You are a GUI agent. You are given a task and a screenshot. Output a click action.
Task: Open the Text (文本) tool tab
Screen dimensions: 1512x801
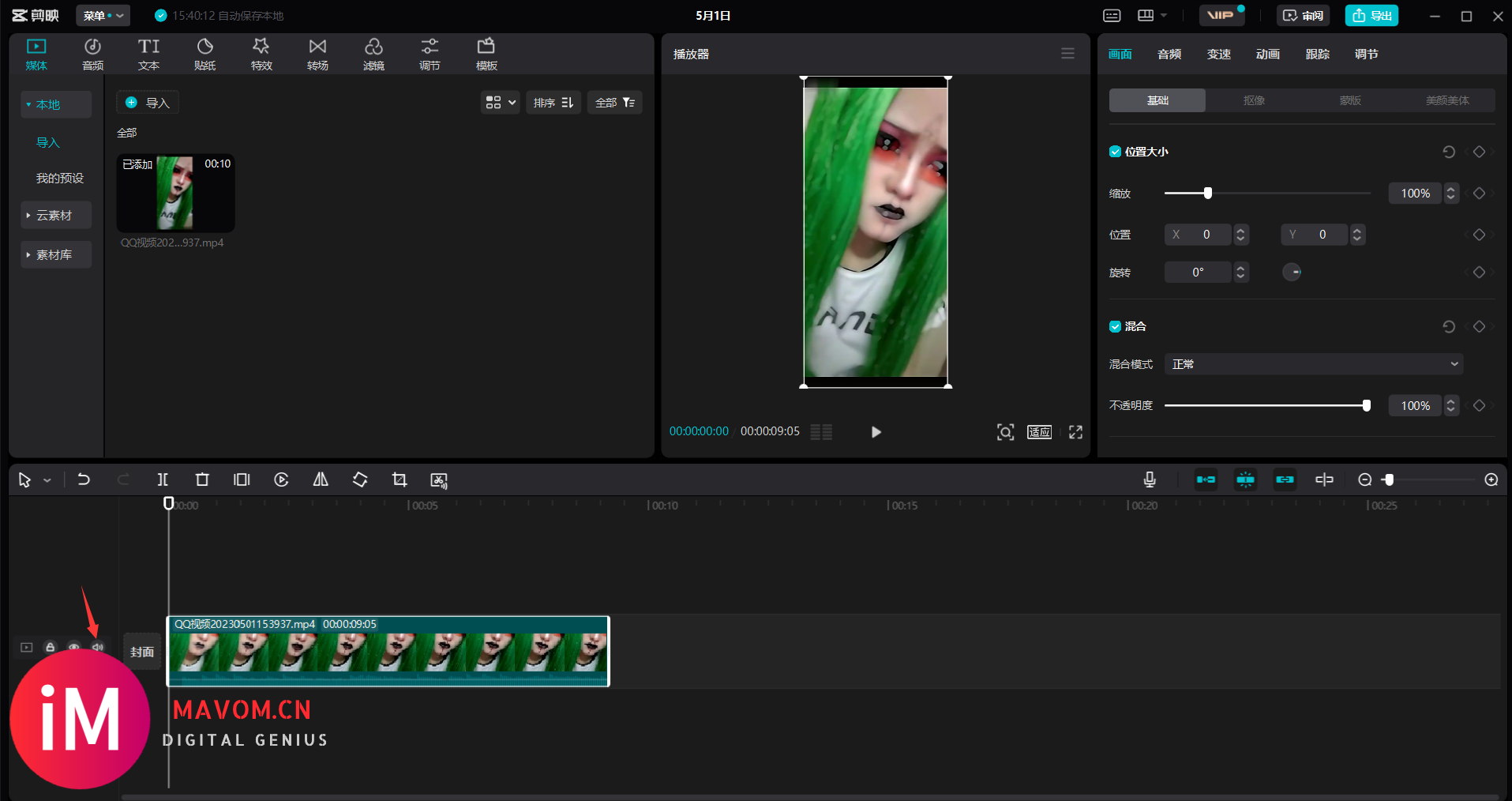click(148, 55)
